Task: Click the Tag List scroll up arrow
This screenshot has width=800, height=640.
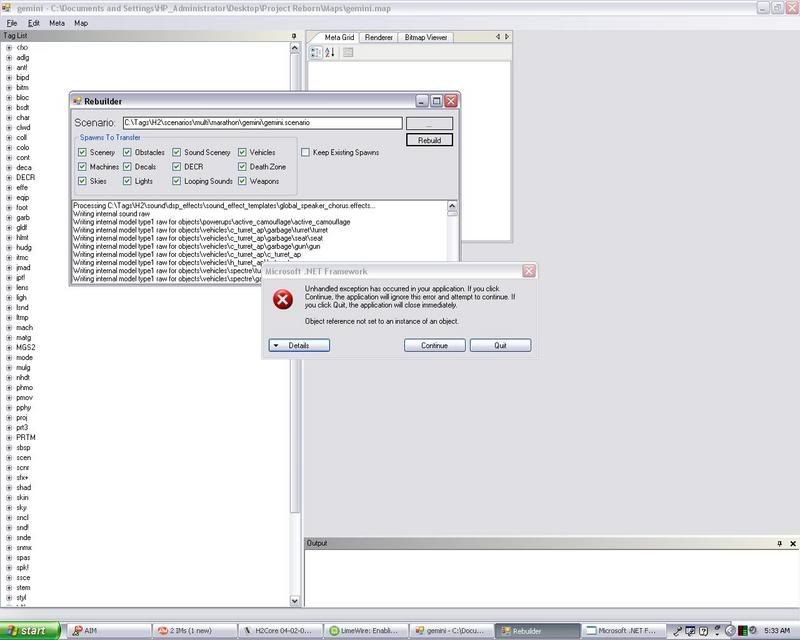Action: point(294,48)
